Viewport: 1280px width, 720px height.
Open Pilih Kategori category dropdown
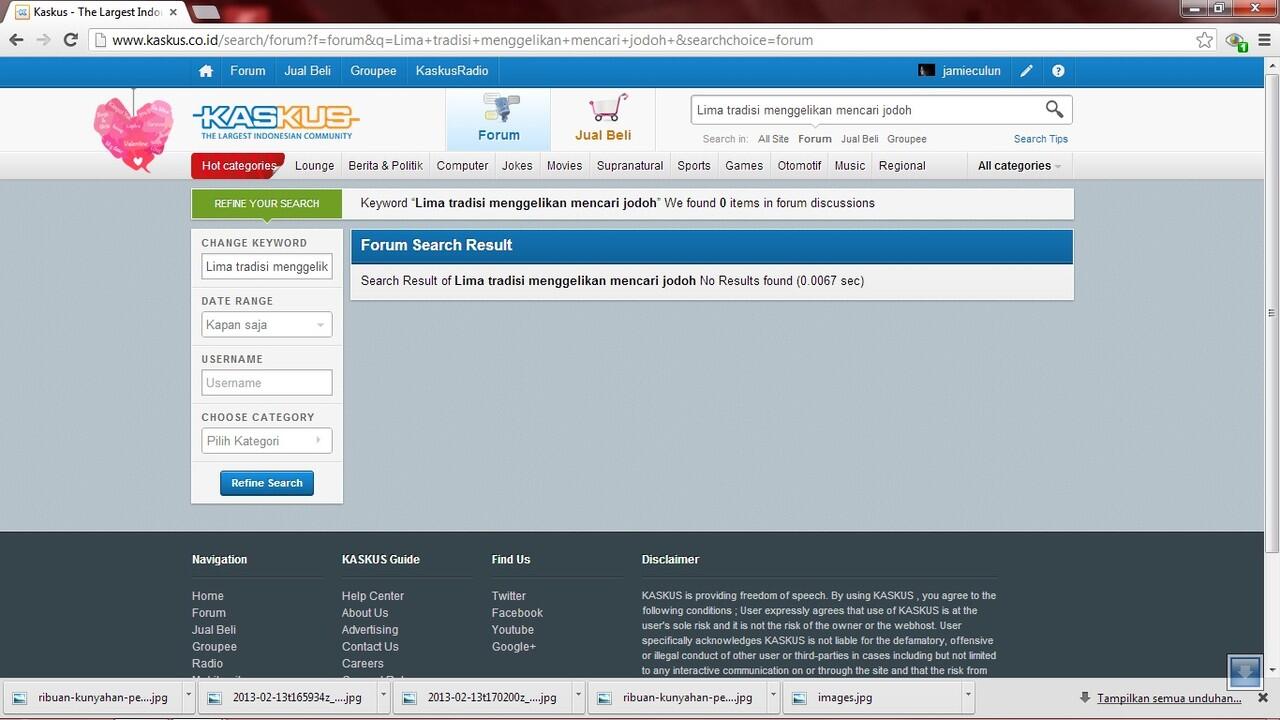pyautogui.click(x=267, y=441)
